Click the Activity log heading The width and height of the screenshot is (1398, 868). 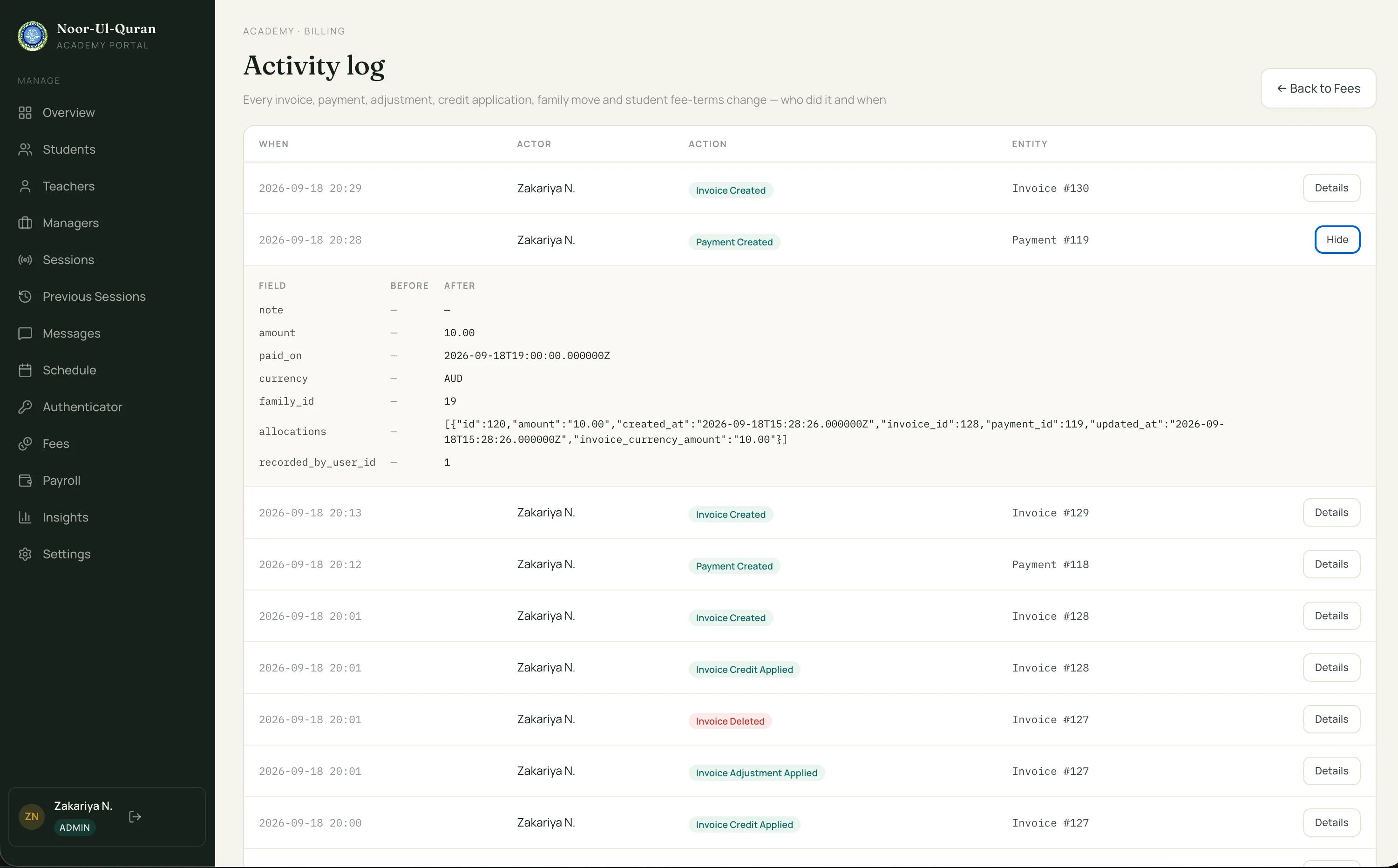[314, 66]
